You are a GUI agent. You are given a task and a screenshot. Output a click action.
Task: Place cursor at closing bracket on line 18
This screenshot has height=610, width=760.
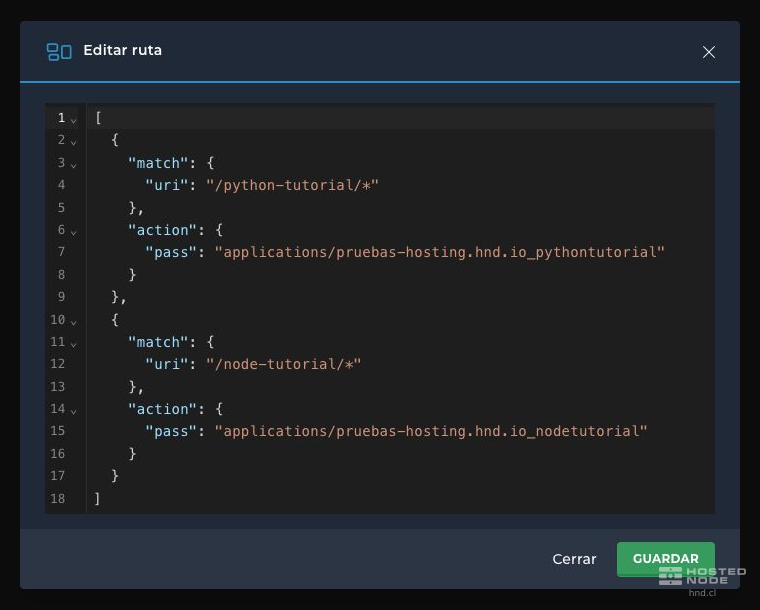tap(97, 498)
